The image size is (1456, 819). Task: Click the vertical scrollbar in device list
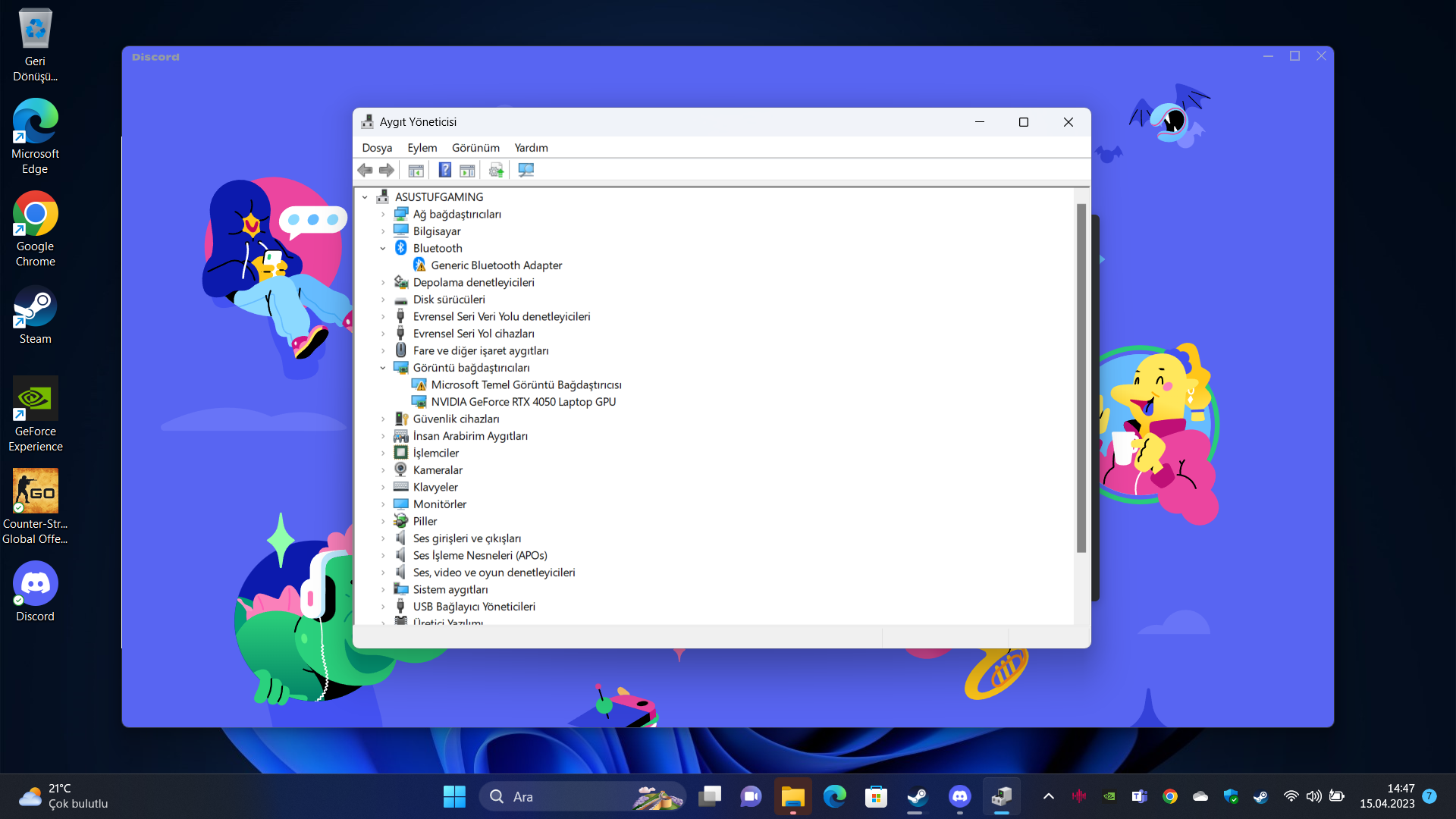click(x=1081, y=379)
